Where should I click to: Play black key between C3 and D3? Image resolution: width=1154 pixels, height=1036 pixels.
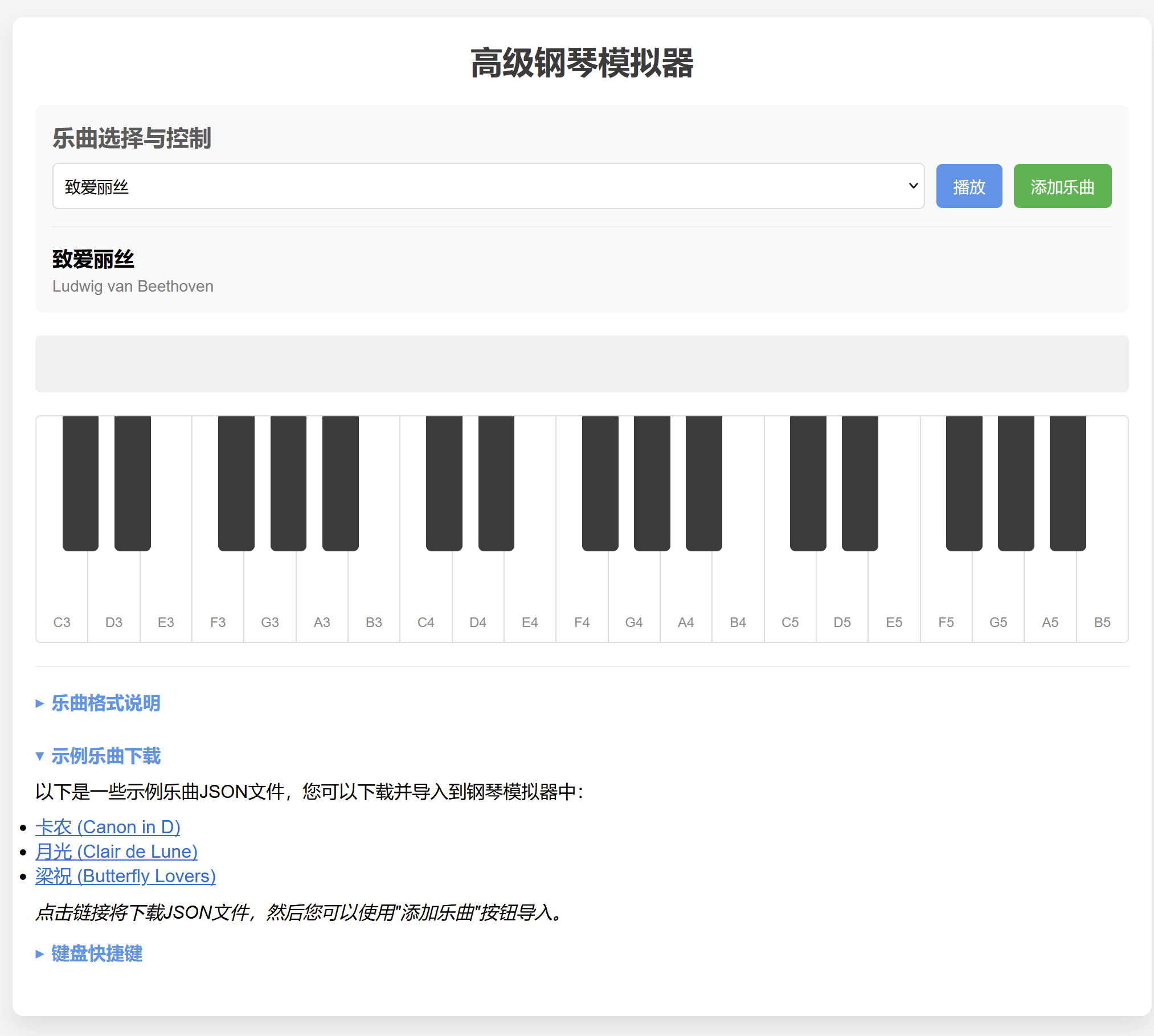(x=80, y=483)
